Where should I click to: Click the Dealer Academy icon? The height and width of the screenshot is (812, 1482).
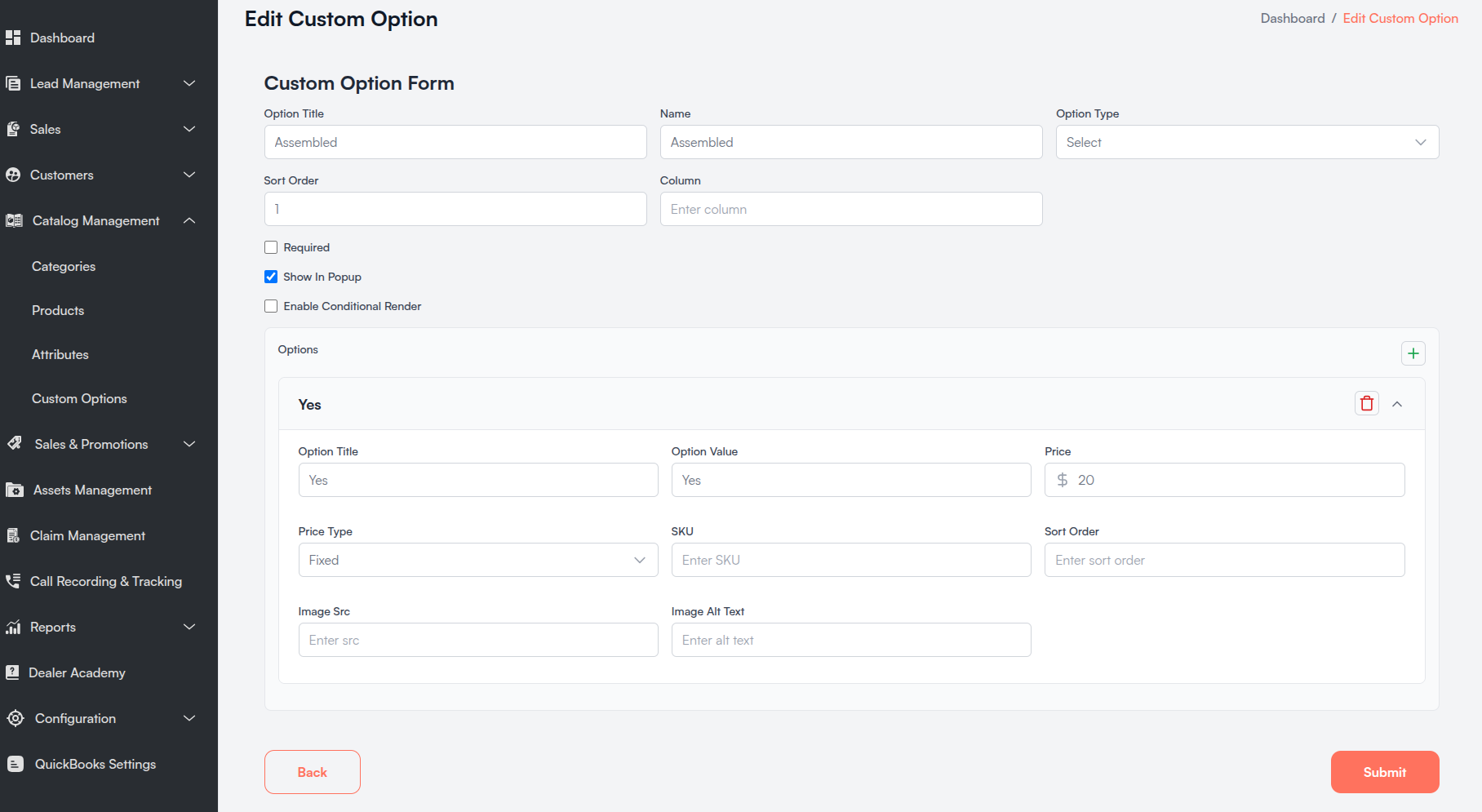[x=12, y=672]
